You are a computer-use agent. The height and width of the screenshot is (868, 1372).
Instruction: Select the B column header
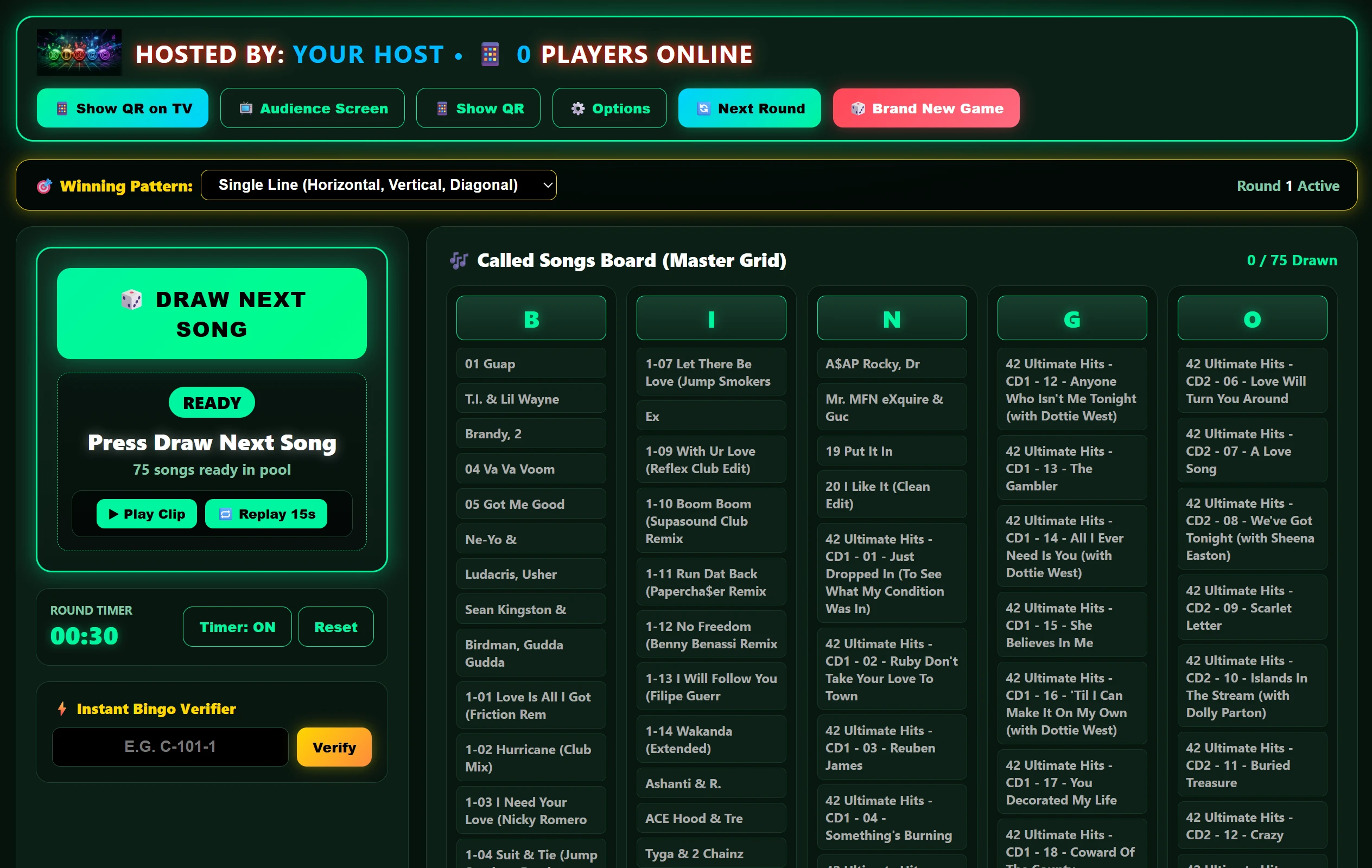tap(531, 318)
